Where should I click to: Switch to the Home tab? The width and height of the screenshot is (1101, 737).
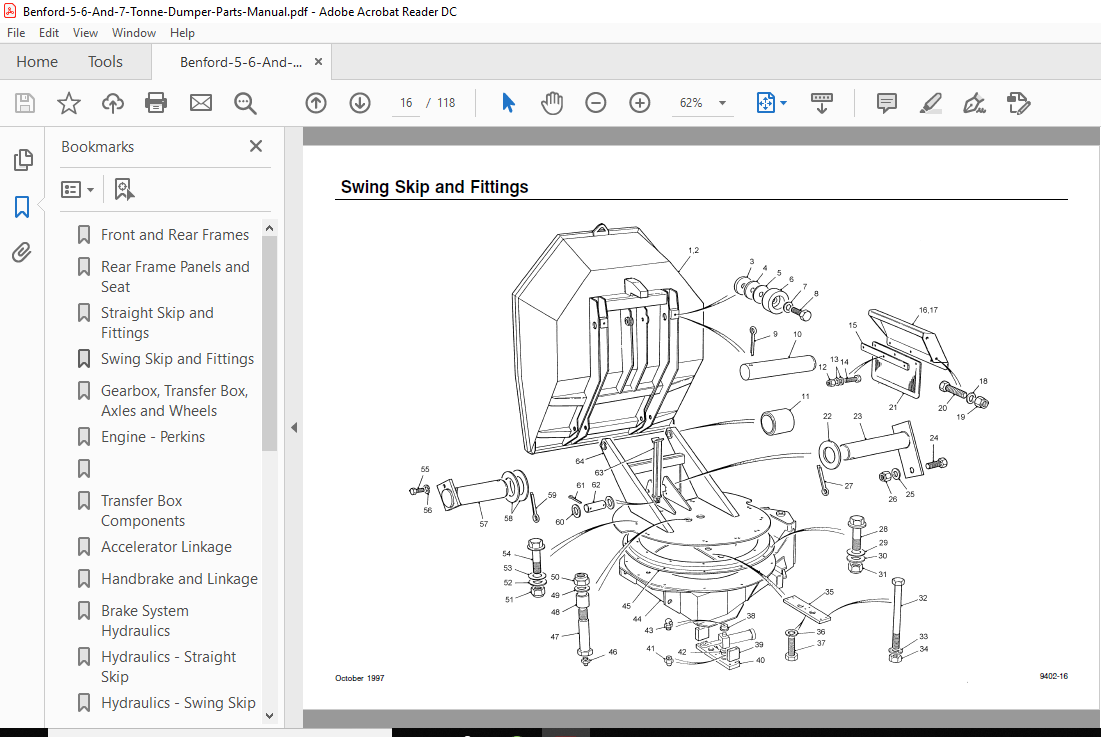click(37, 62)
